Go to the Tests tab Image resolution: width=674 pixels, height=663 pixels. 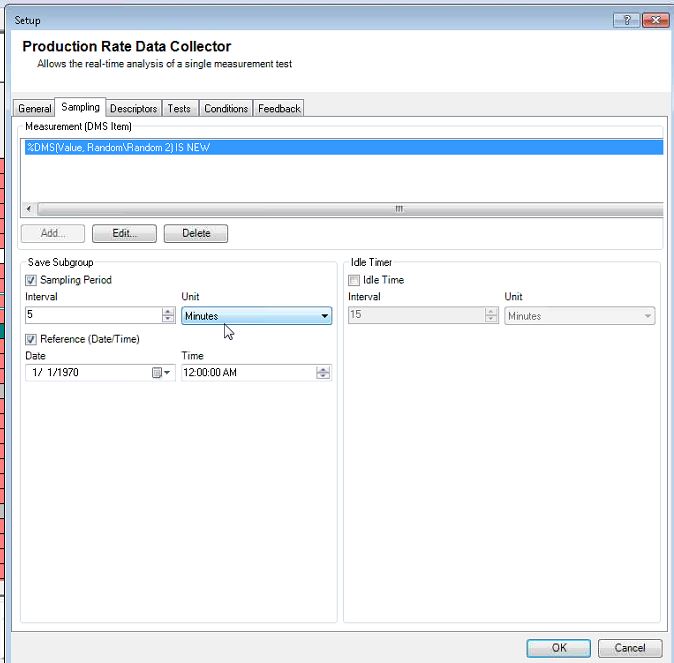click(179, 109)
